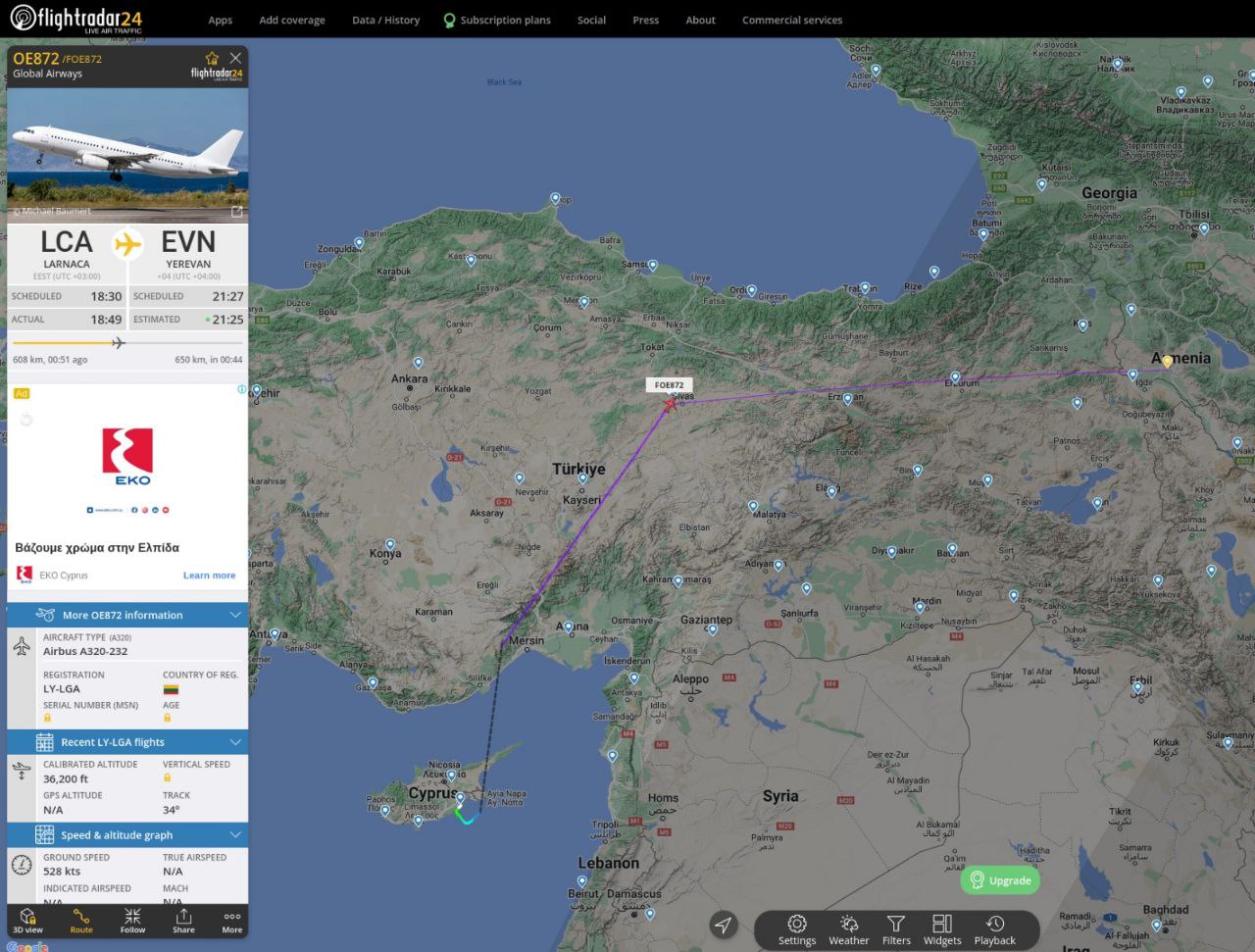Toggle the Route display for this flight
1255x952 pixels.
[81, 920]
